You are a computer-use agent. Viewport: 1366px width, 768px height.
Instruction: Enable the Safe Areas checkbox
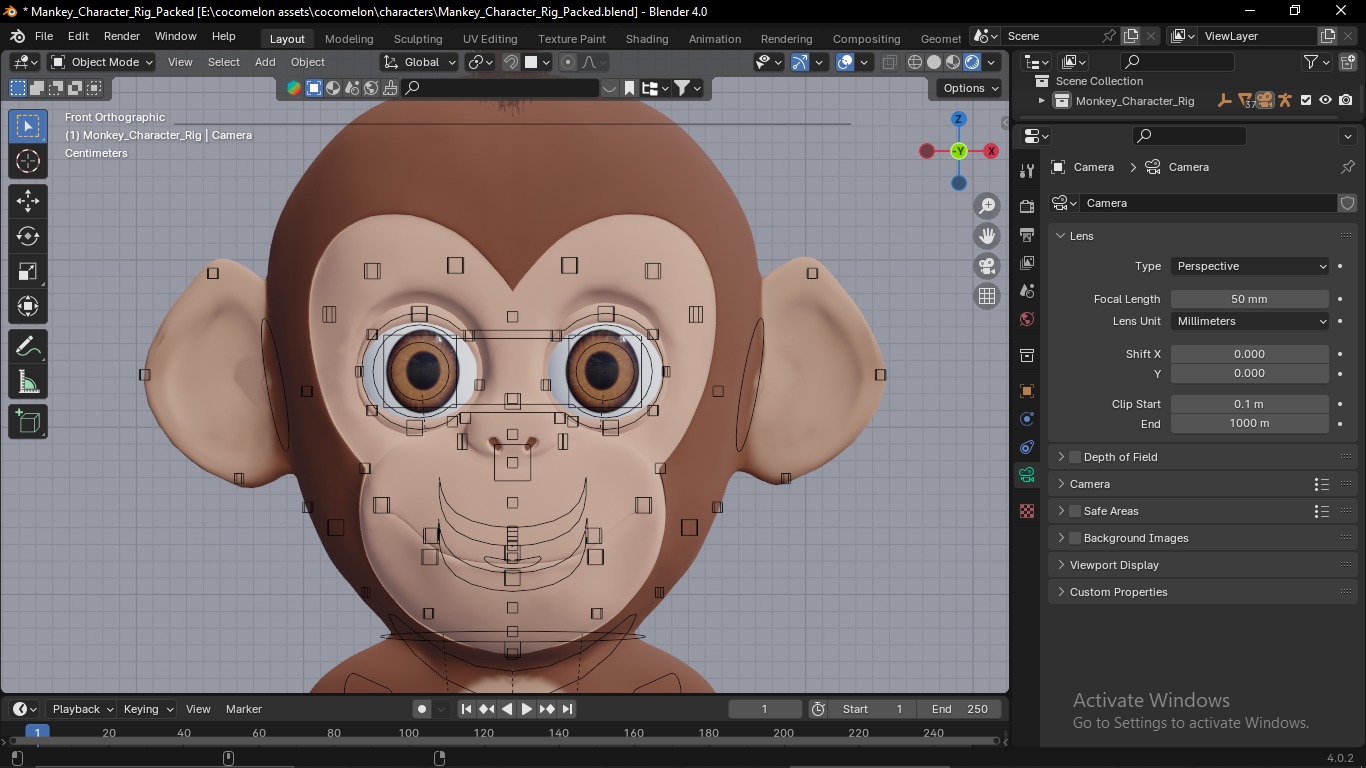[x=1075, y=511]
